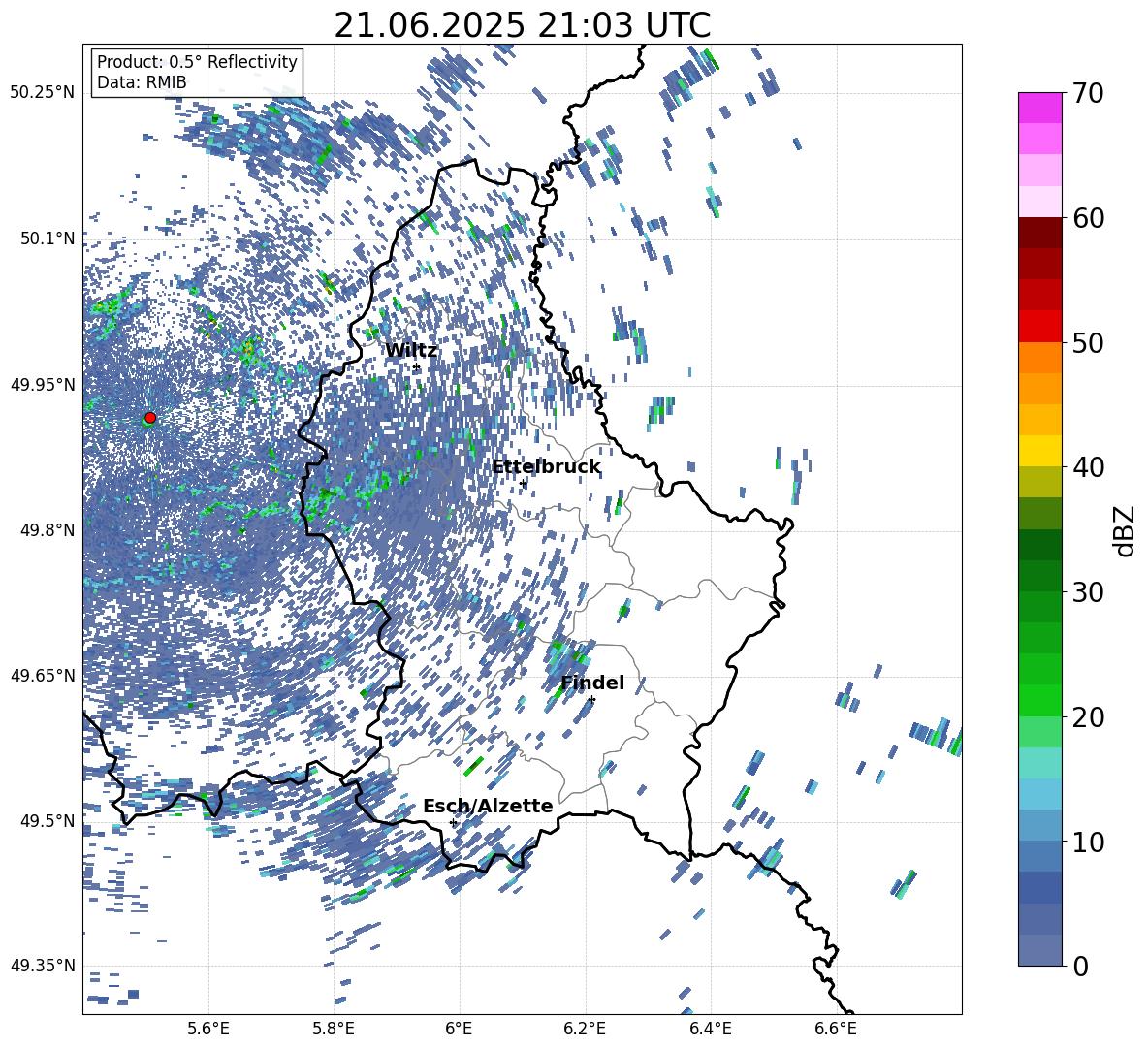
Task: Click the Data: RMIB text
Action: [142, 82]
